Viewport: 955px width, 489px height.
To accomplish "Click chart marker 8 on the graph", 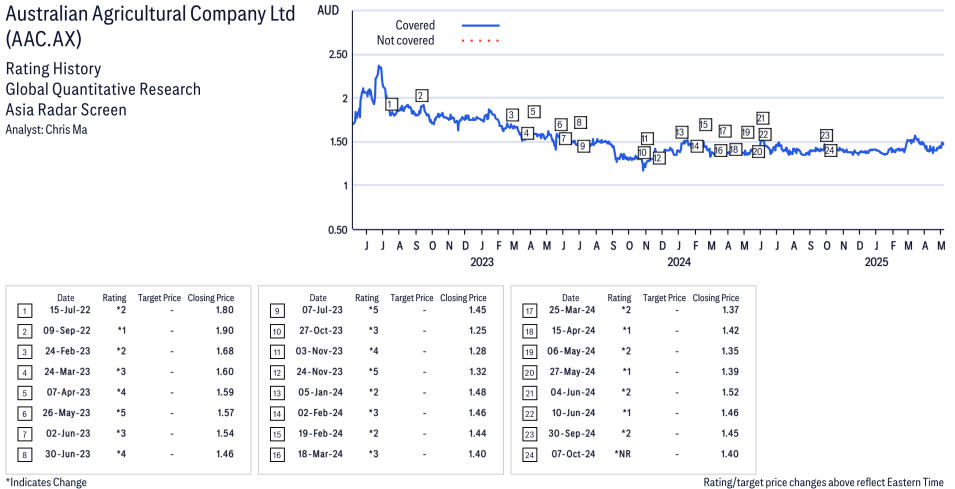I will click(x=580, y=122).
